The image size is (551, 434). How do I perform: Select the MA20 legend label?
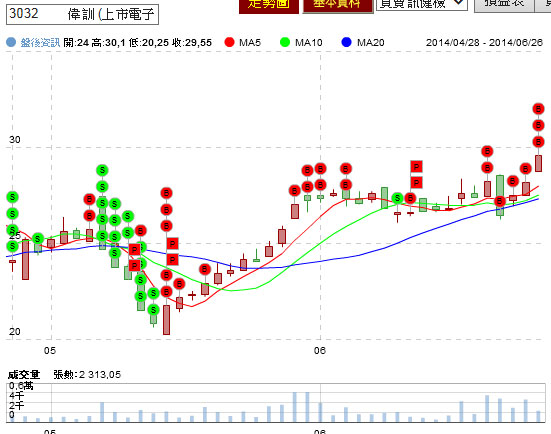[371, 43]
